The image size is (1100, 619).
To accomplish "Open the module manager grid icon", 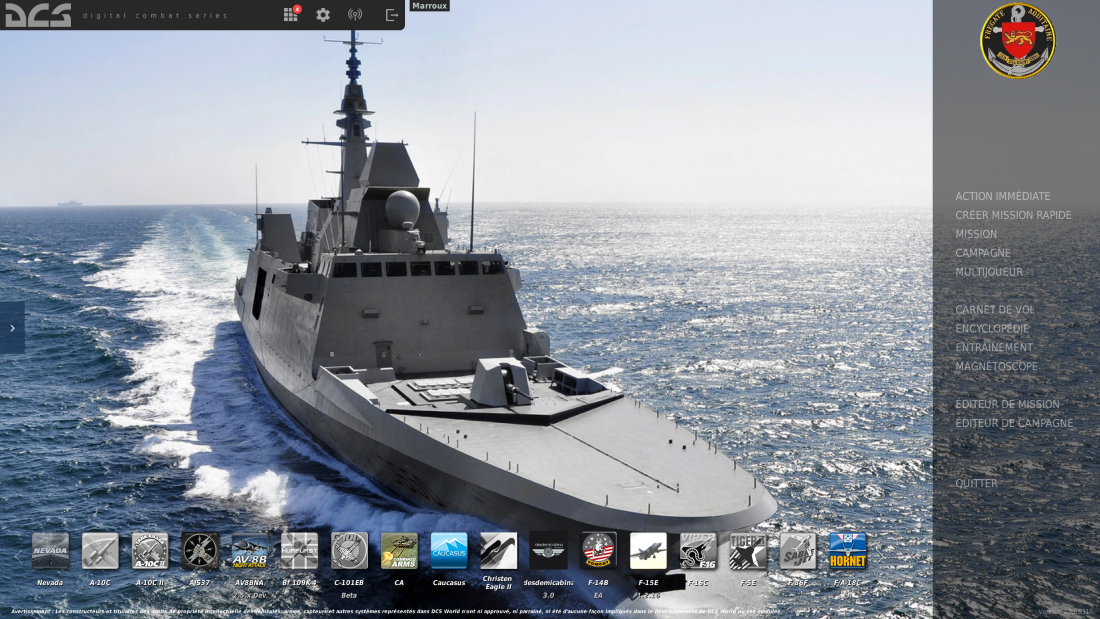I will pyautogui.click(x=290, y=15).
